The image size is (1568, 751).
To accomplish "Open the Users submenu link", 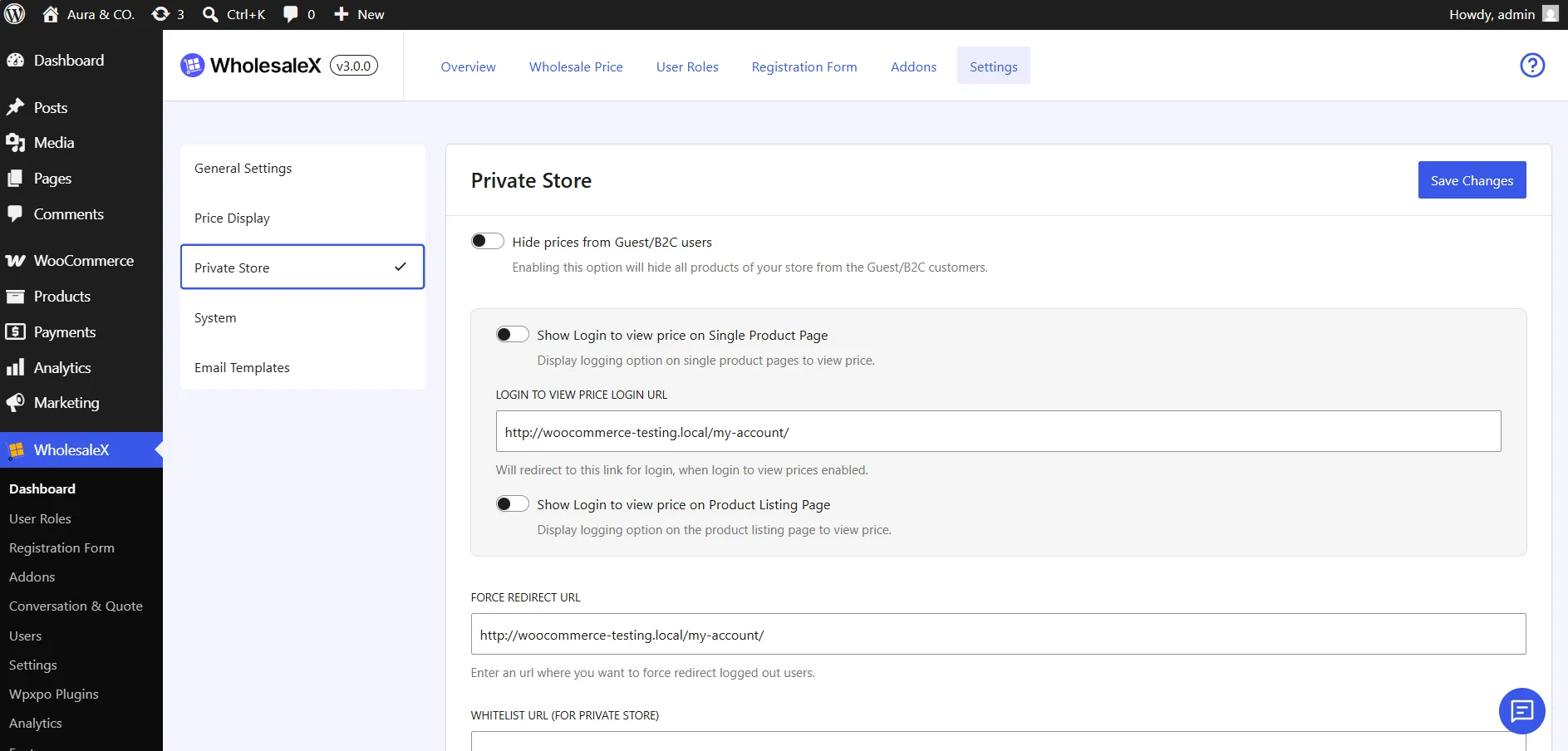I will click(x=25, y=636).
